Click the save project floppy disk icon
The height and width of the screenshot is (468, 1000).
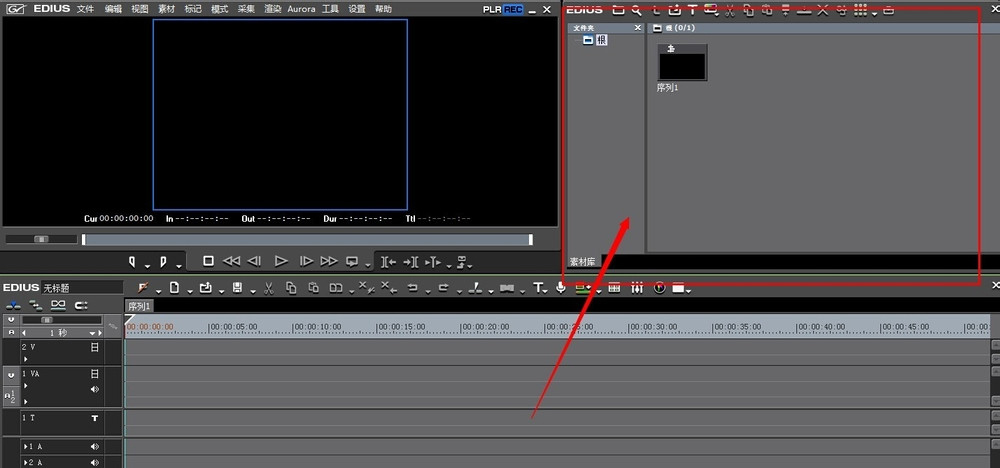[237, 288]
